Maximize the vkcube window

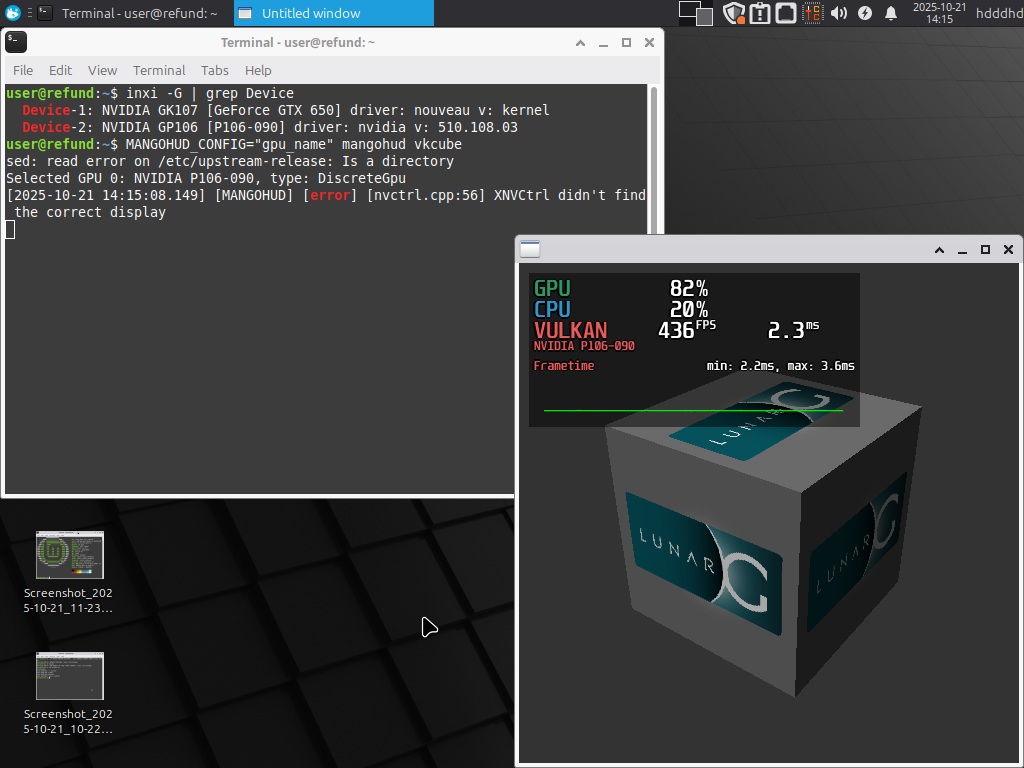[x=985, y=249]
